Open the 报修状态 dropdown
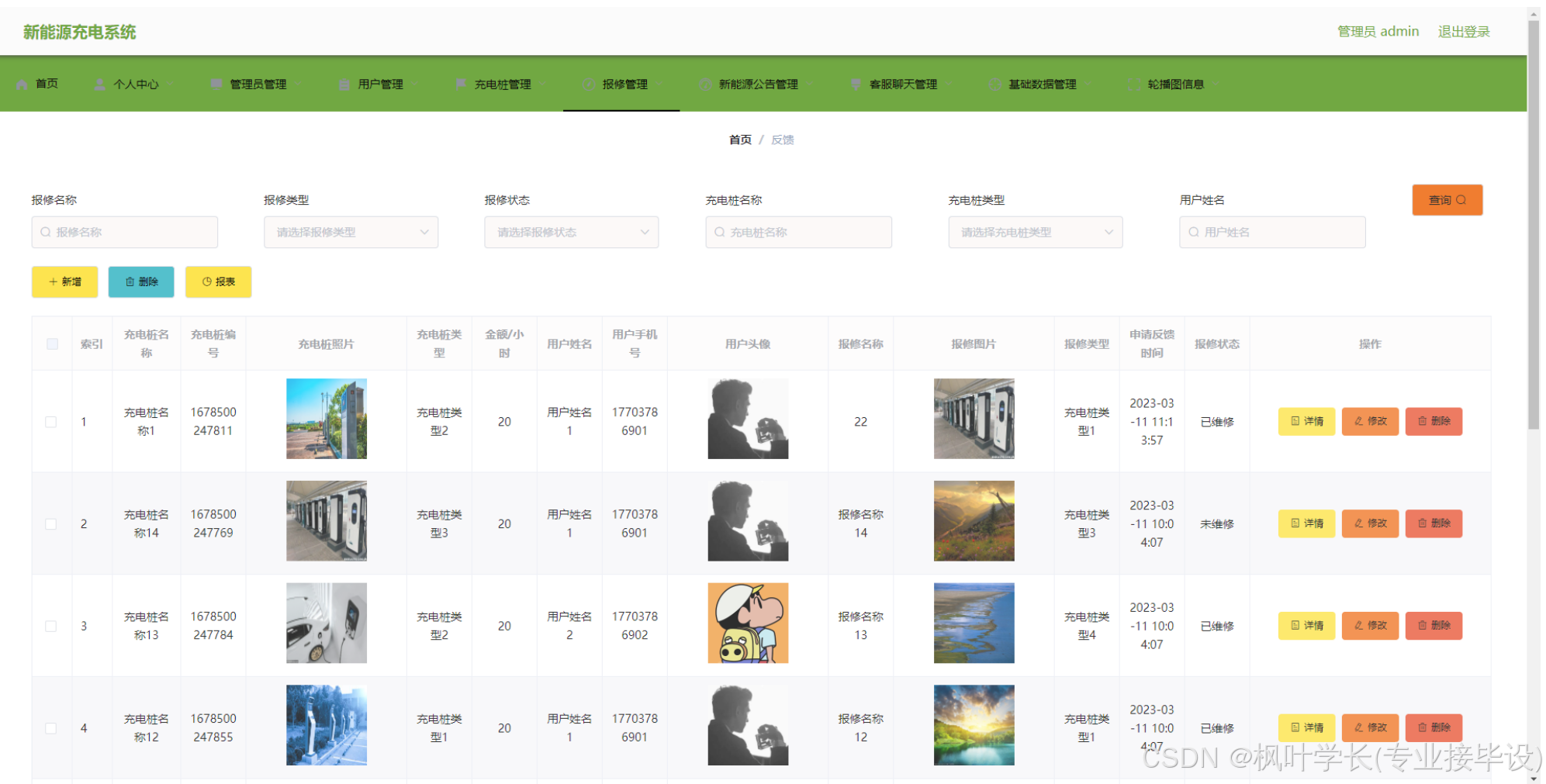 pyautogui.click(x=571, y=232)
